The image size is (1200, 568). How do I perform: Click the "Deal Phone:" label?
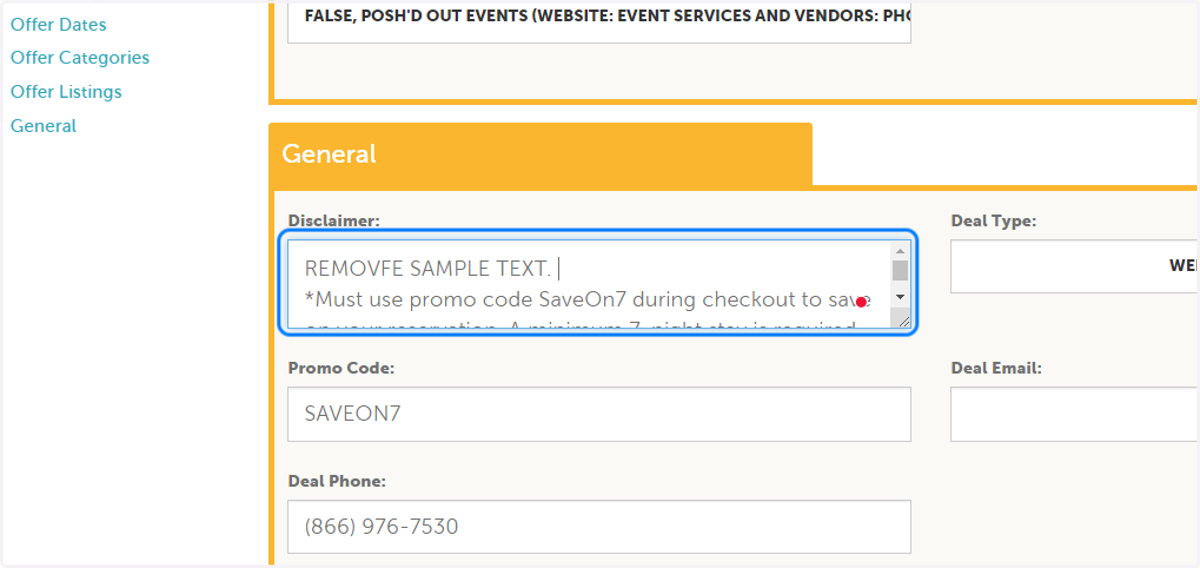[x=337, y=481]
